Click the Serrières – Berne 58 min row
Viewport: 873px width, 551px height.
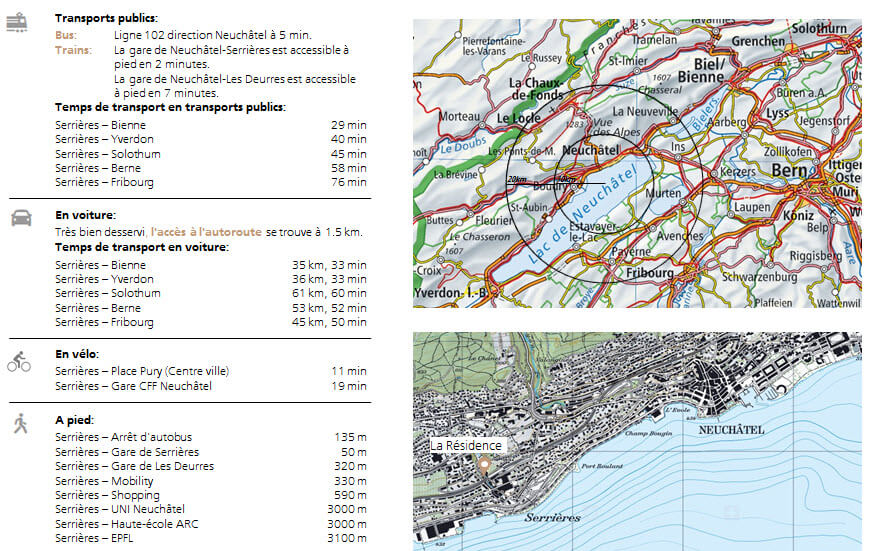[210, 168]
